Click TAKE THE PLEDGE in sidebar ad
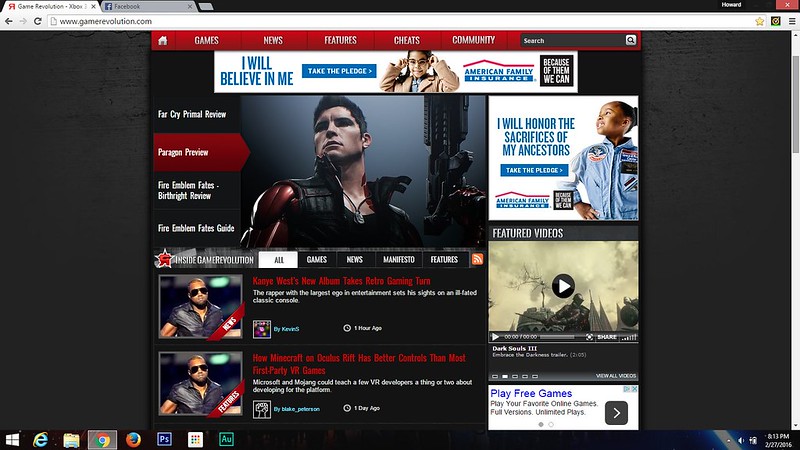Image resolution: width=800 pixels, height=450 pixels. [534, 170]
